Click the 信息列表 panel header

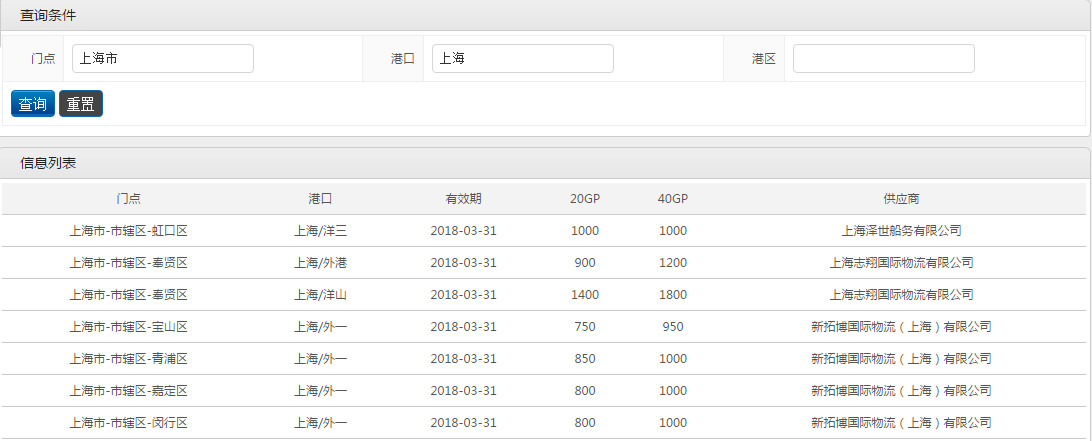[546, 163]
